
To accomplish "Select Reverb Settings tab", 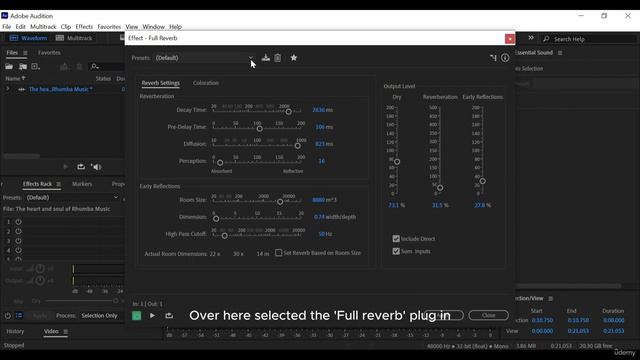I will pos(160,83).
